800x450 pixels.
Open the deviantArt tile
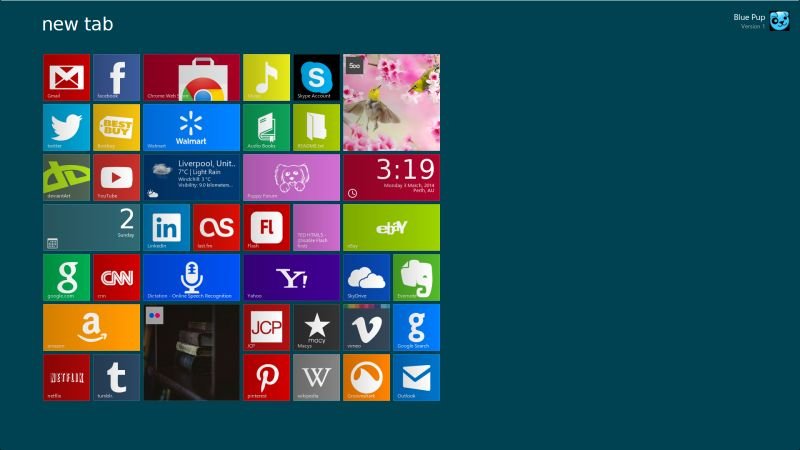coord(66,178)
